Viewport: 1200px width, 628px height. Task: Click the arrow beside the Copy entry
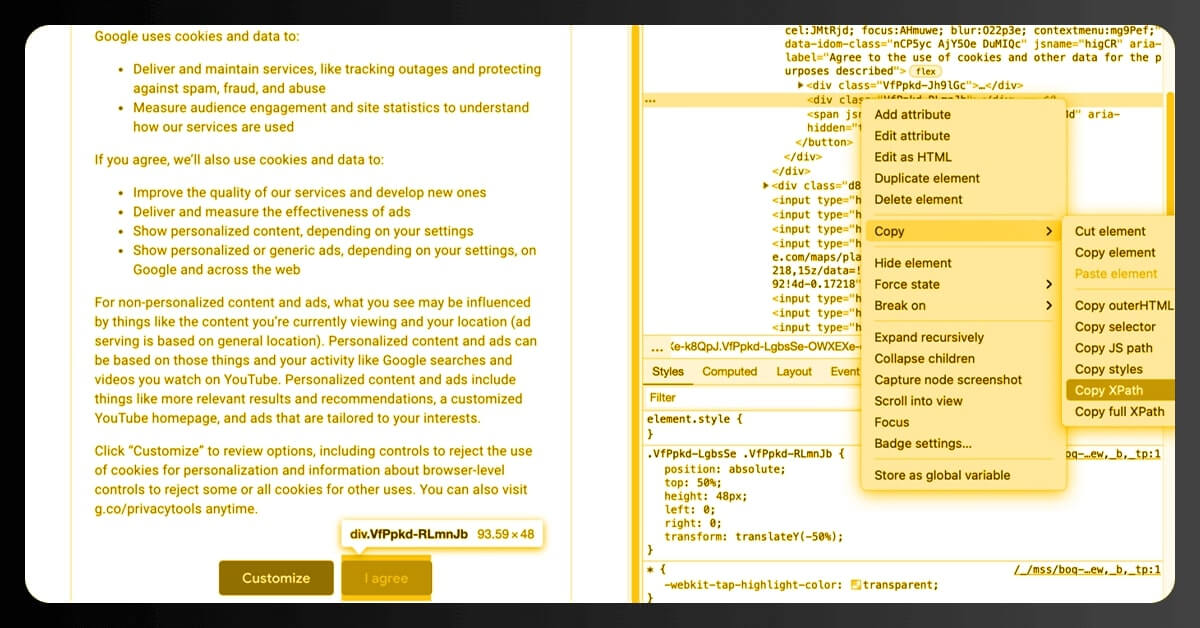[1049, 231]
